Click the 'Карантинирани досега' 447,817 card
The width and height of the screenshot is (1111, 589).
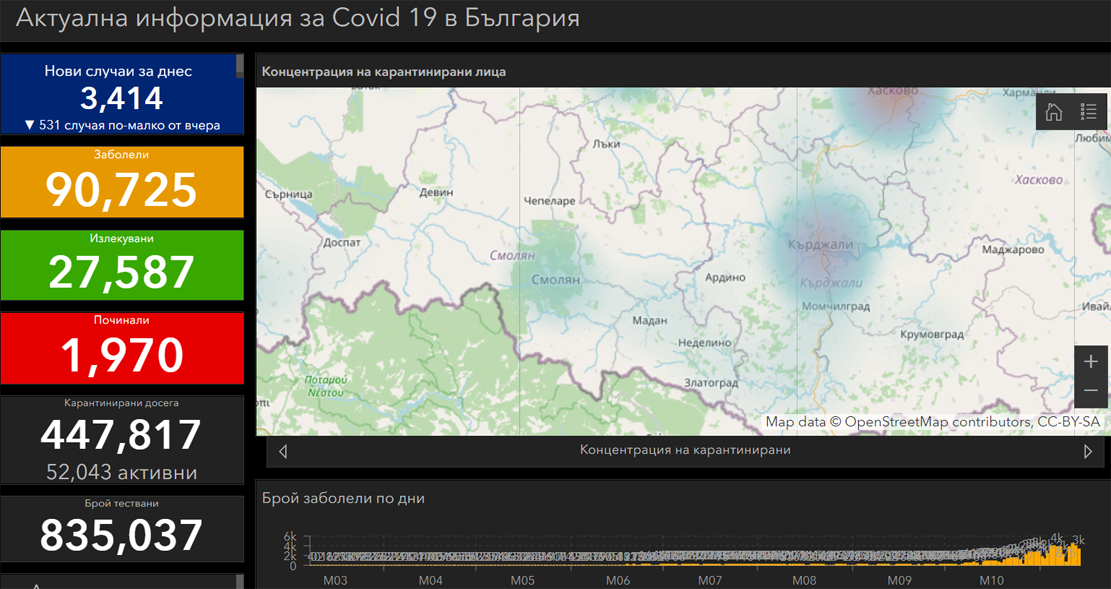click(x=122, y=439)
